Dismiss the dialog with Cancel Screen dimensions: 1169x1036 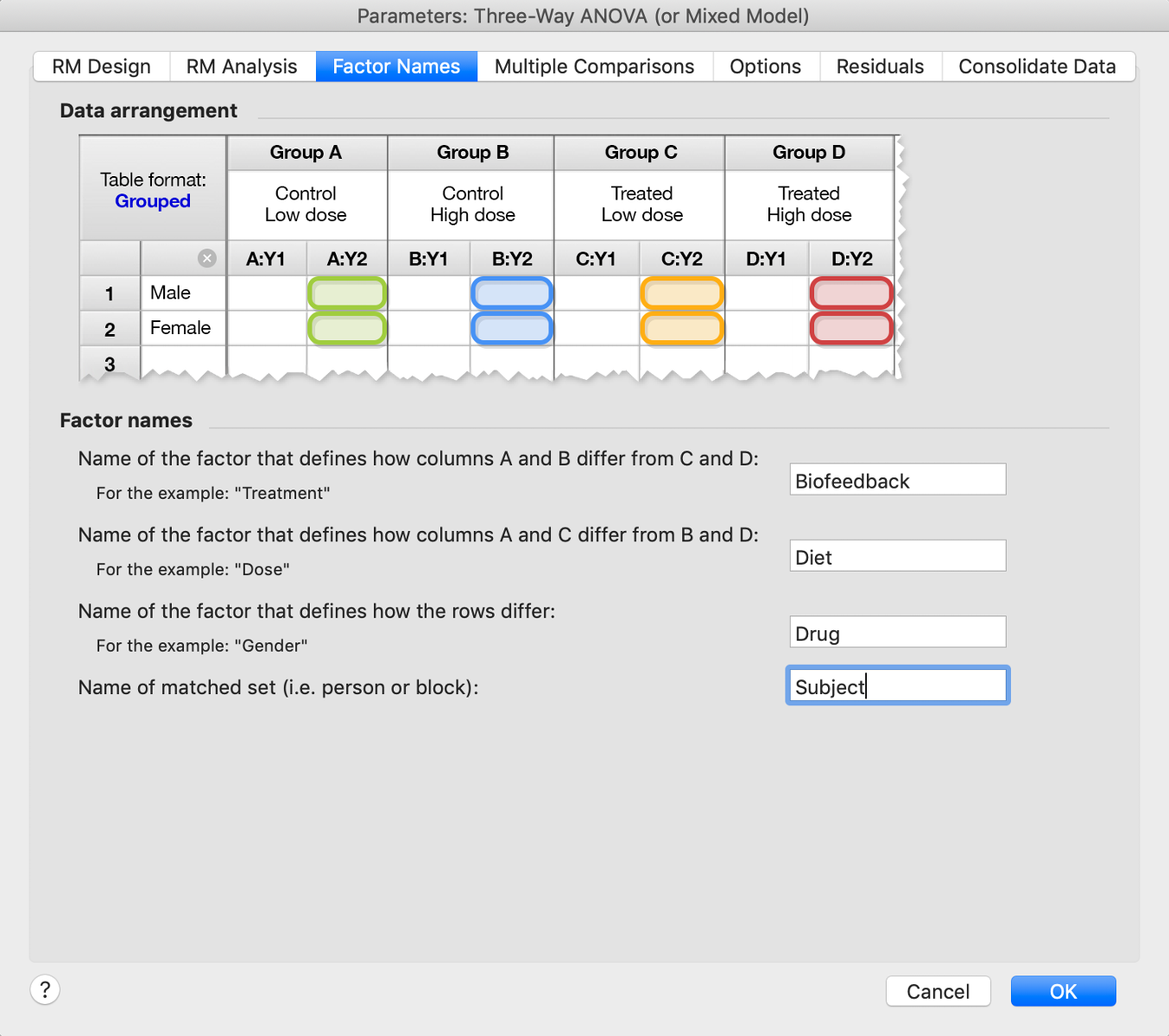pos(938,990)
